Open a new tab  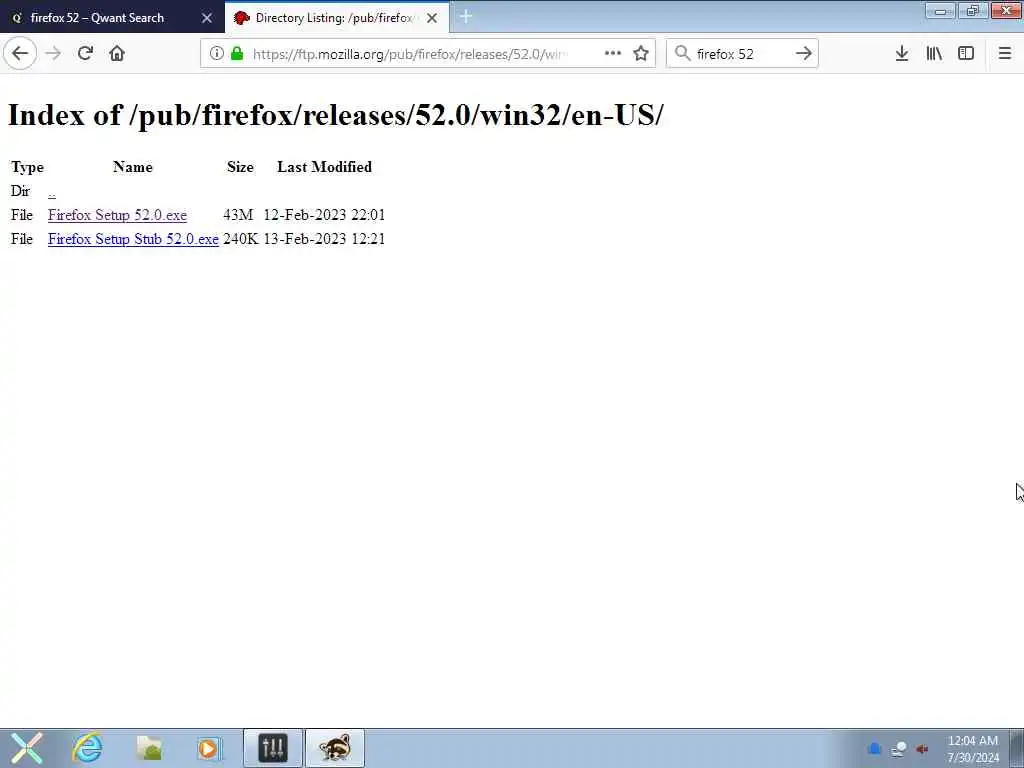(466, 17)
